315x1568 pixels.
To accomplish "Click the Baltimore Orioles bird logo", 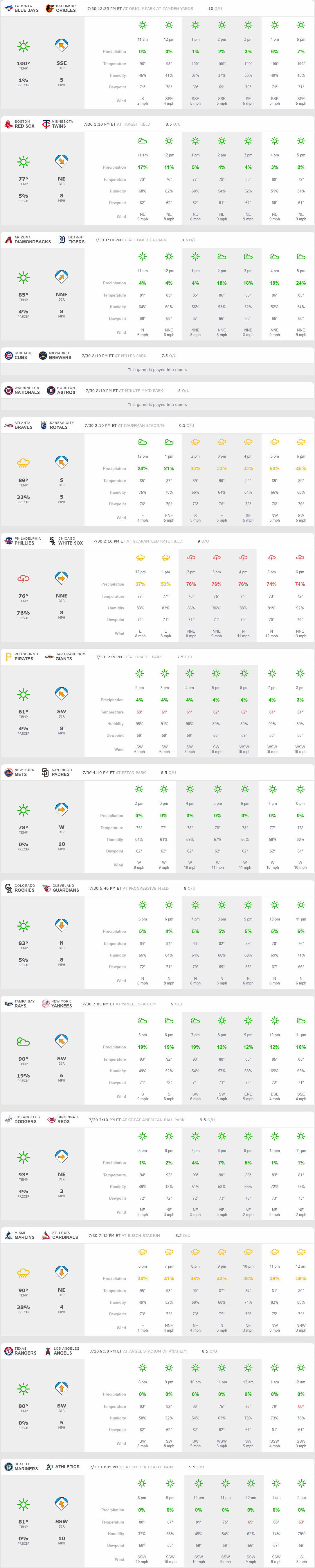I will pyautogui.click(x=50, y=8).
